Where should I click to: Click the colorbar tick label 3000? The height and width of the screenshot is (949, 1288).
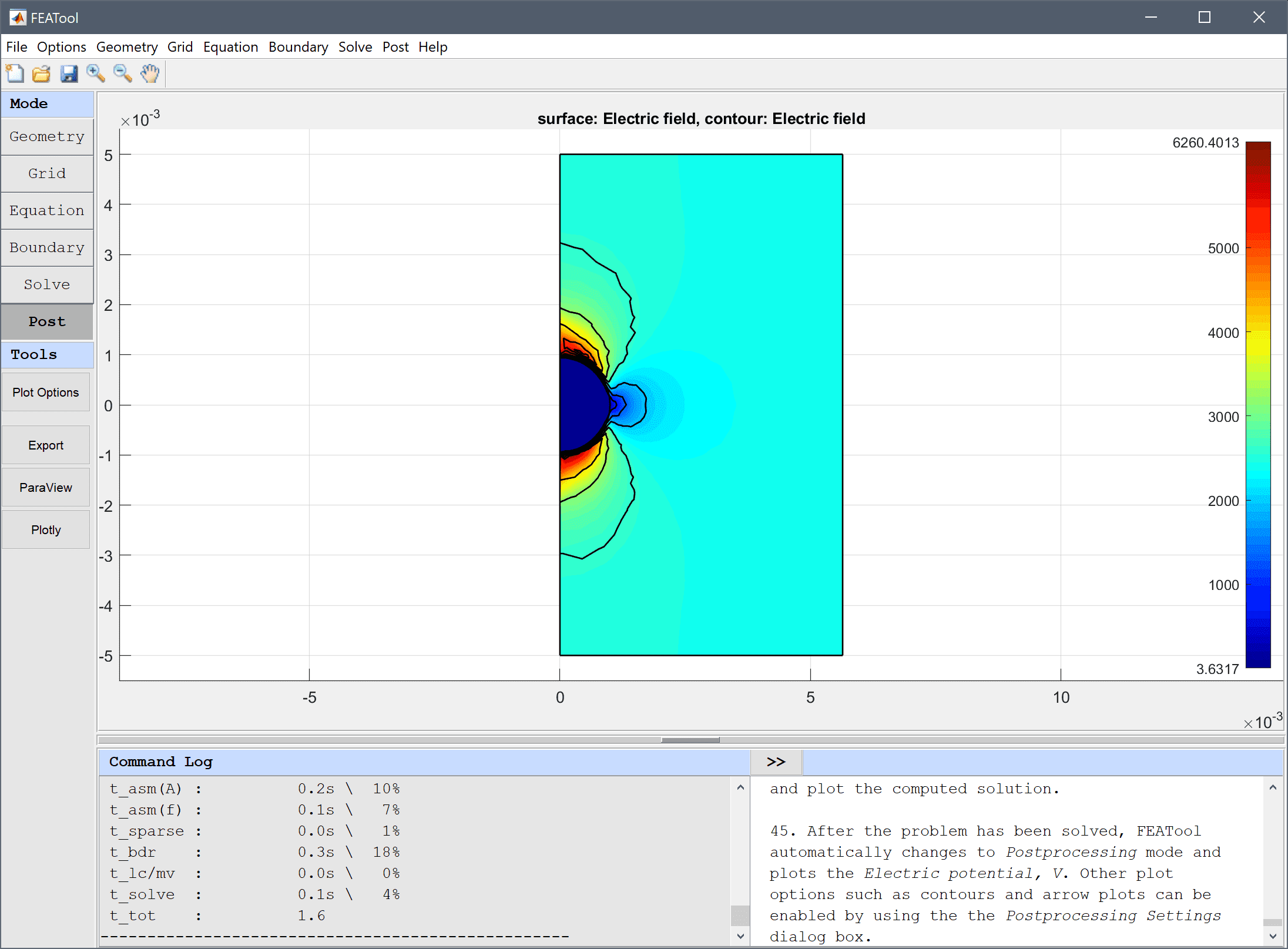pos(1223,417)
